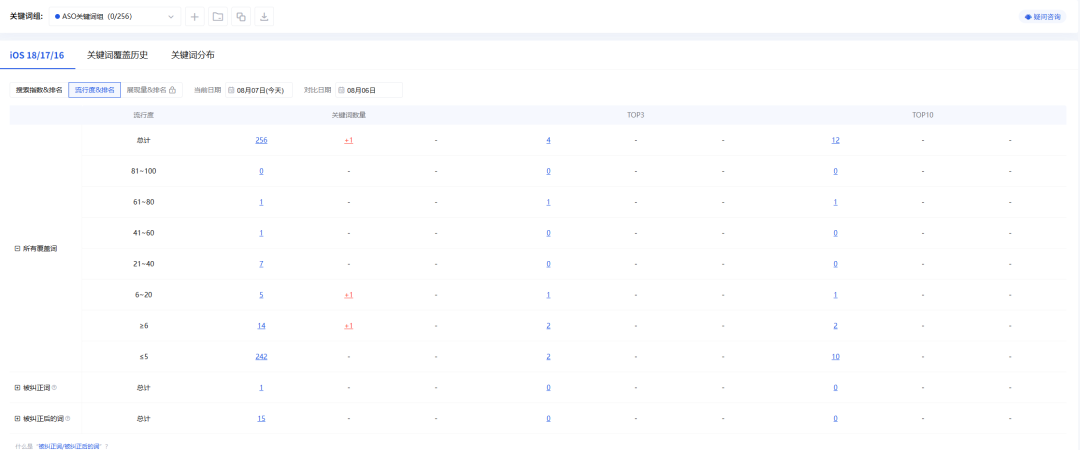Screen dimensions: 1080x450
Task: Click the plus icon to add keyword group
Action: pos(195,17)
